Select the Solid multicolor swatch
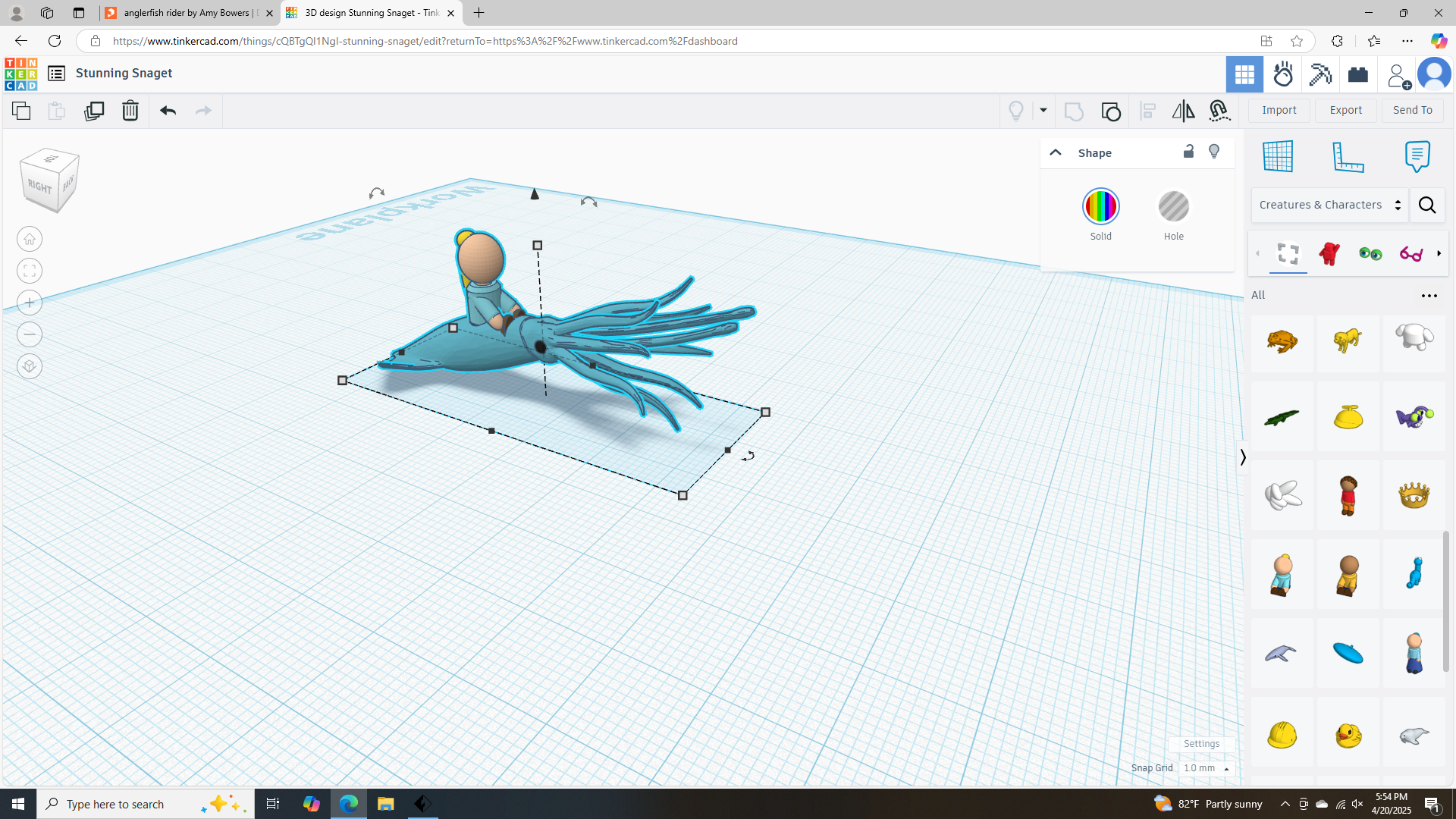This screenshot has width=1456, height=819. [1100, 206]
